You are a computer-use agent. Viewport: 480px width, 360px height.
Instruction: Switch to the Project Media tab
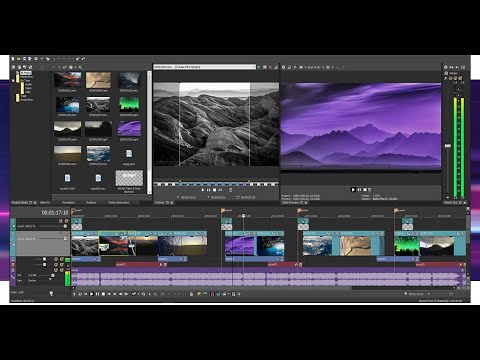[20, 202]
